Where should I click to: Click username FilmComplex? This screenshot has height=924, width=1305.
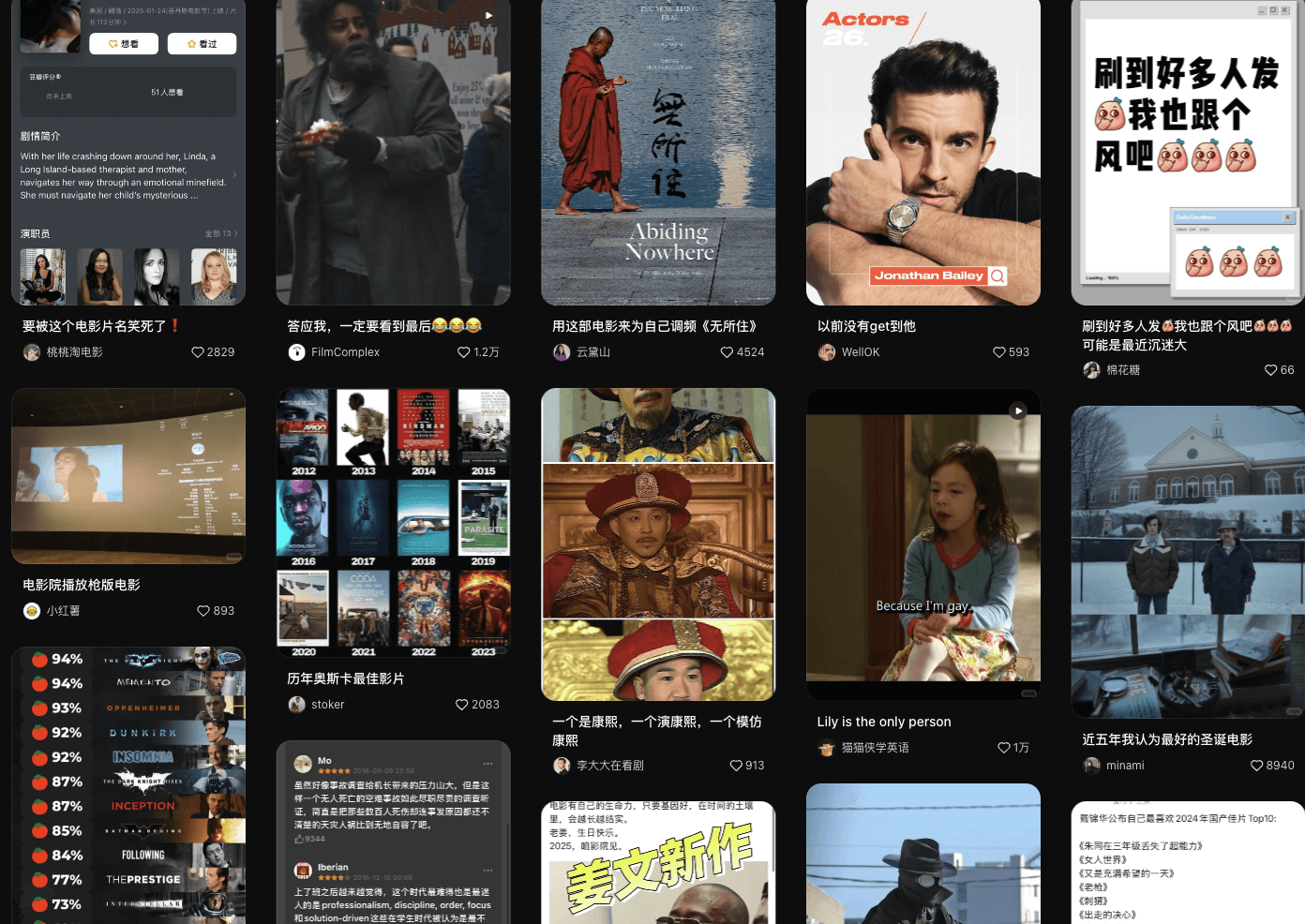345,352
